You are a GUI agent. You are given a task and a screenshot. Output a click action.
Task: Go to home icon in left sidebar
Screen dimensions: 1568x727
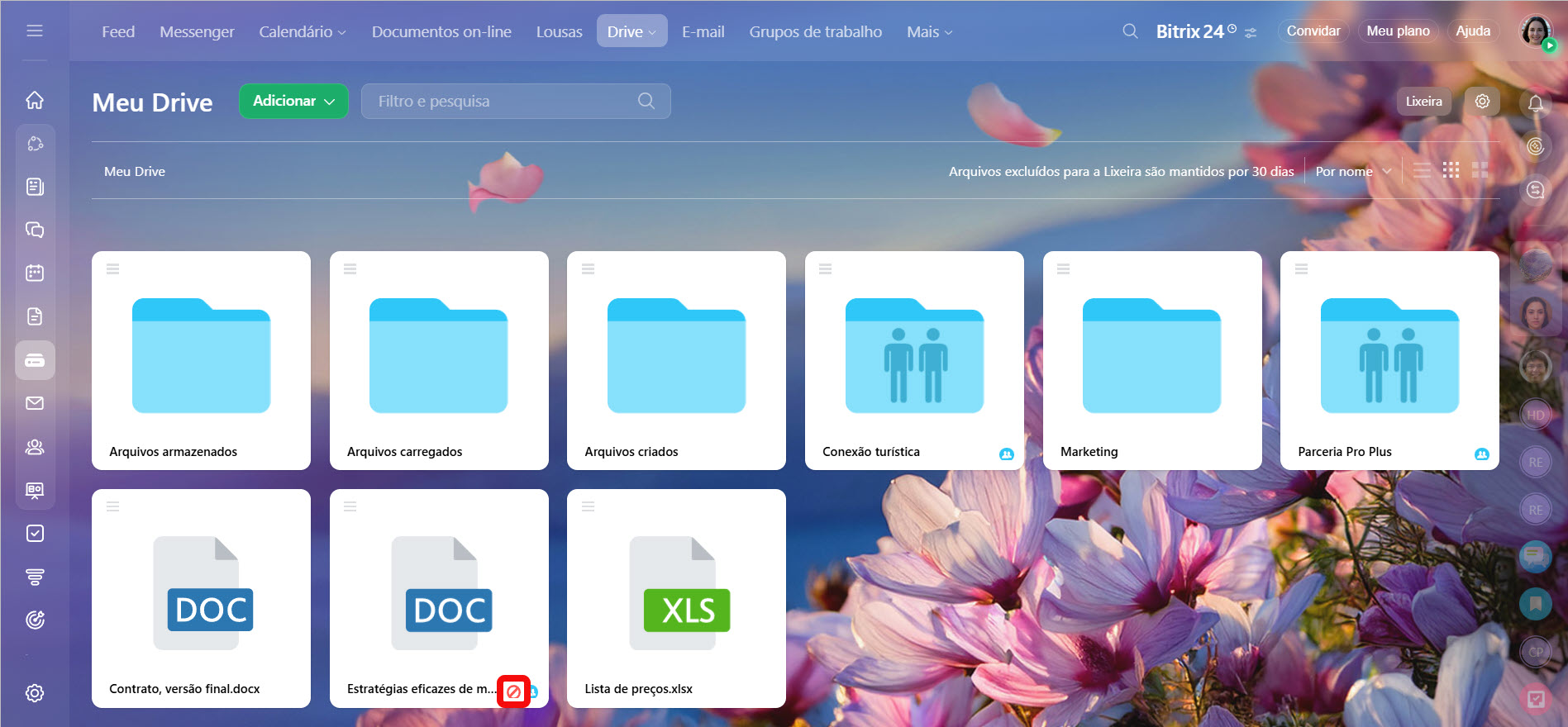click(x=35, y=100)
